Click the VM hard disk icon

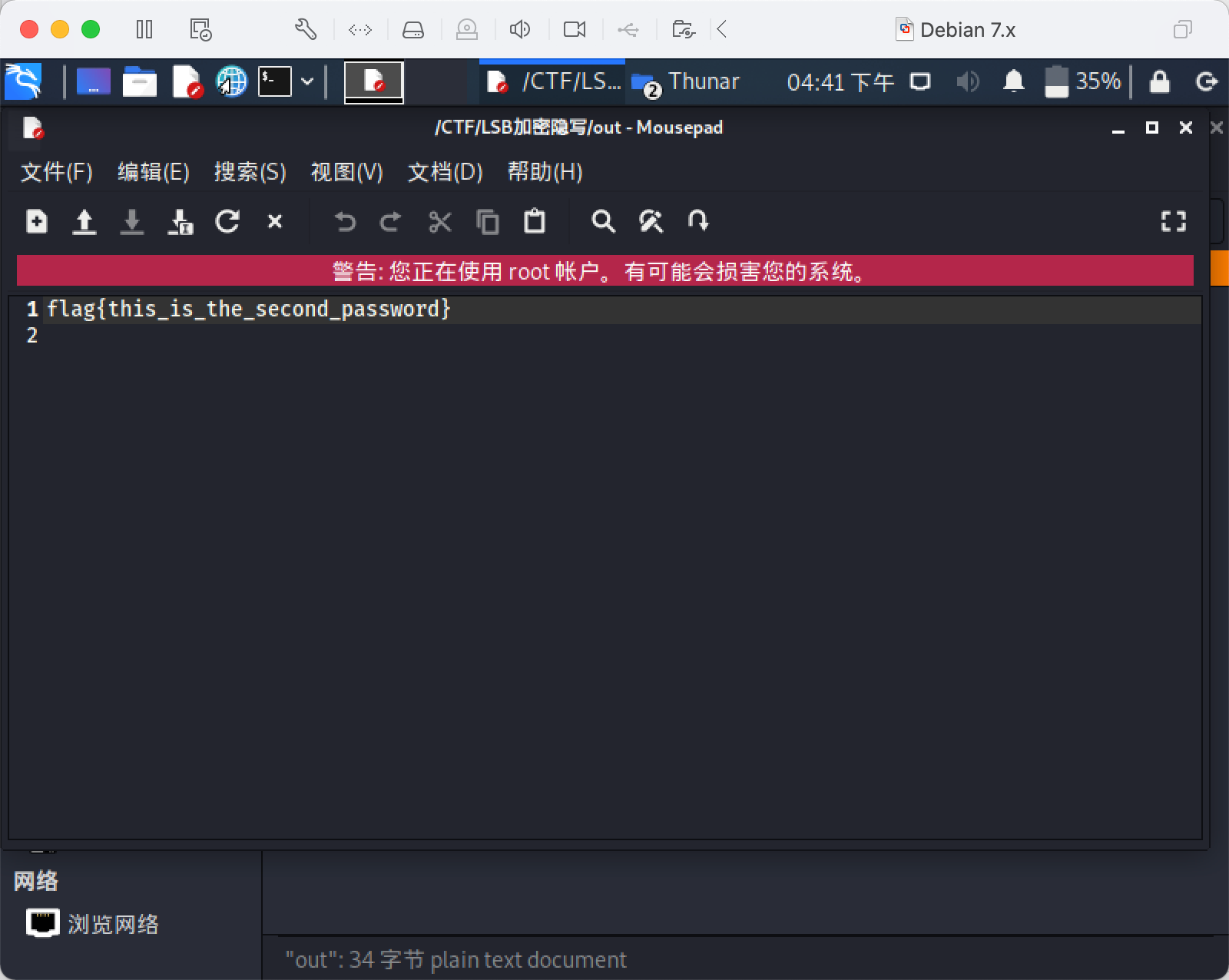click(x=413, y=30)
